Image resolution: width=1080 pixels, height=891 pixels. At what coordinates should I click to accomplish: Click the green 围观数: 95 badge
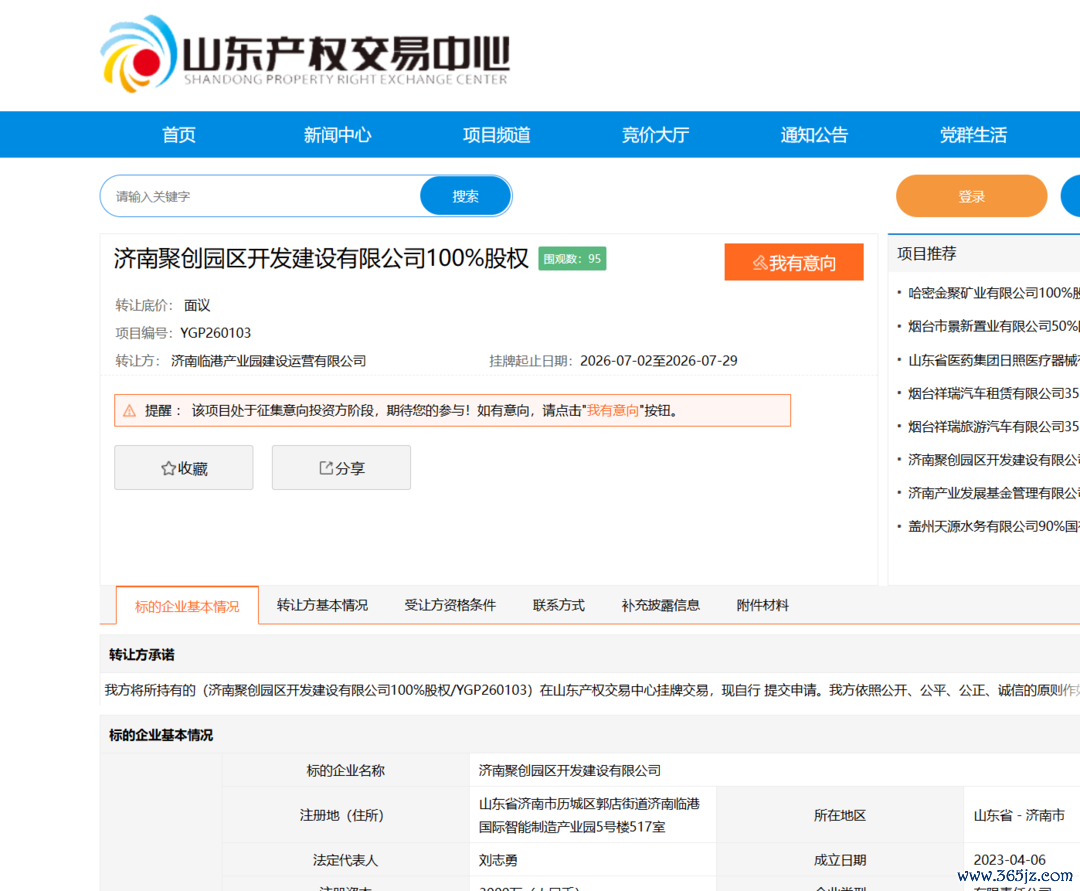click(x=572, y=259)
